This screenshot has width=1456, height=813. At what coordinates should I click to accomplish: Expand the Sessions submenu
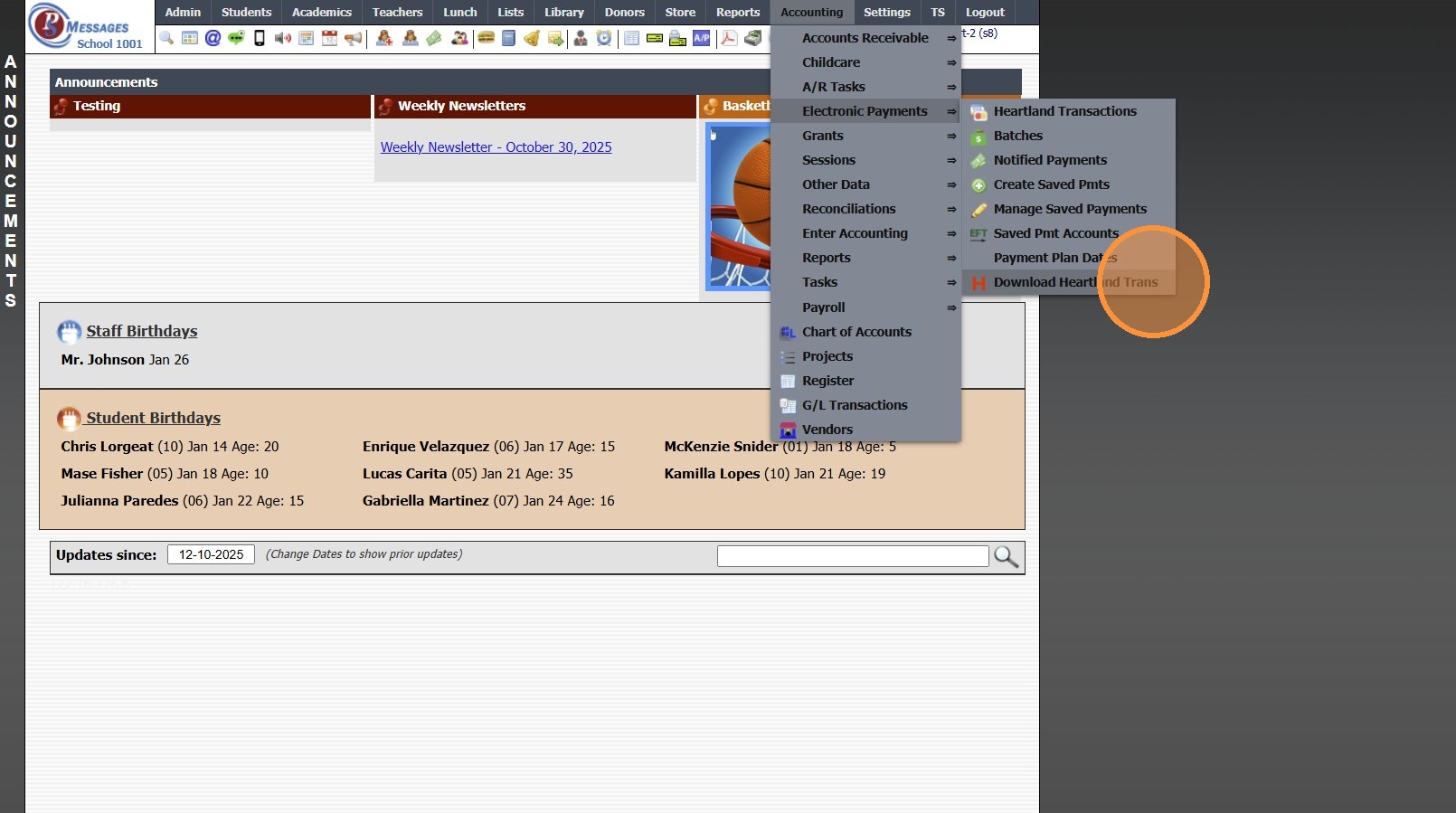[865, 160]
